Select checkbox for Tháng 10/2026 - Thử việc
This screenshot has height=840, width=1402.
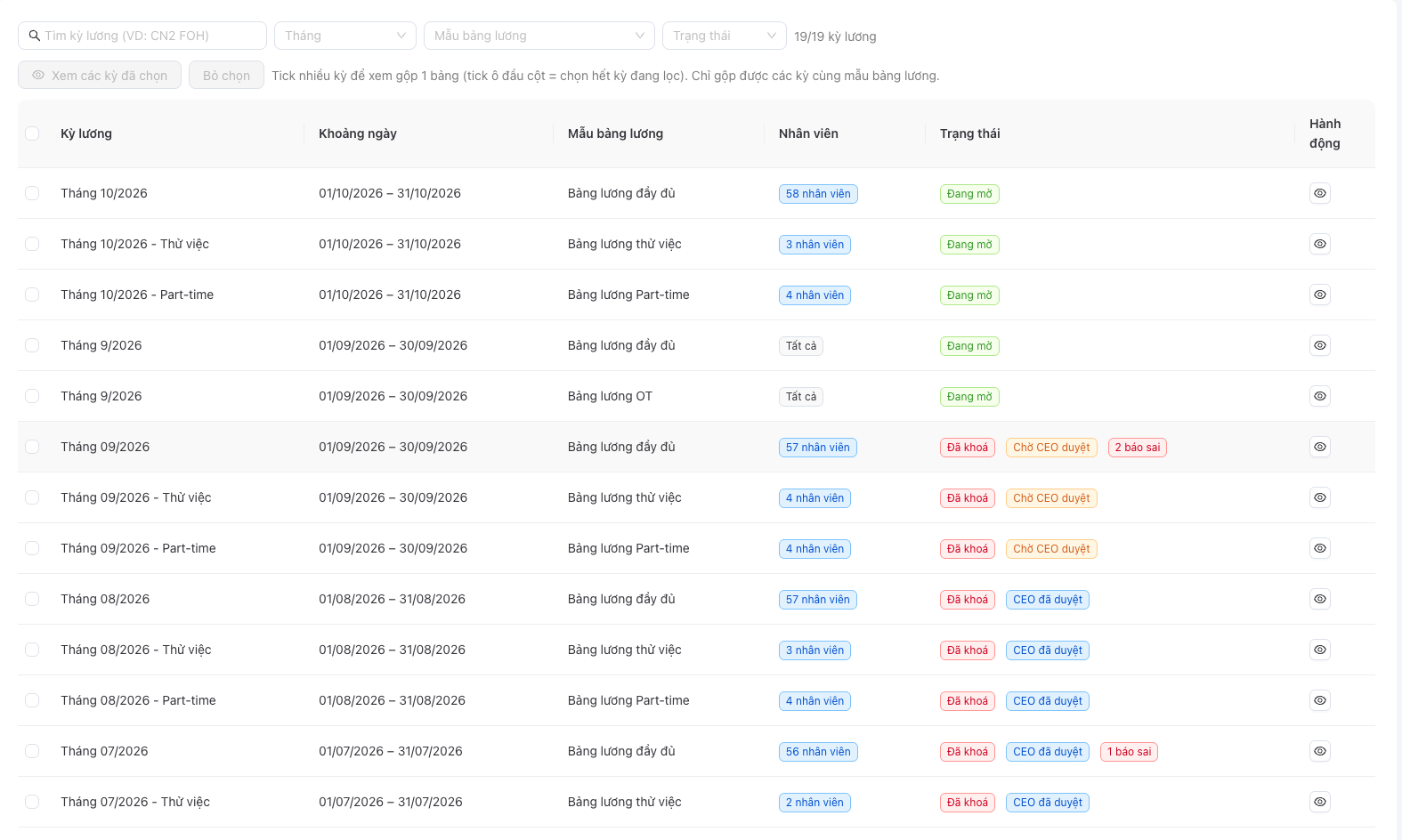coord(32,244)
